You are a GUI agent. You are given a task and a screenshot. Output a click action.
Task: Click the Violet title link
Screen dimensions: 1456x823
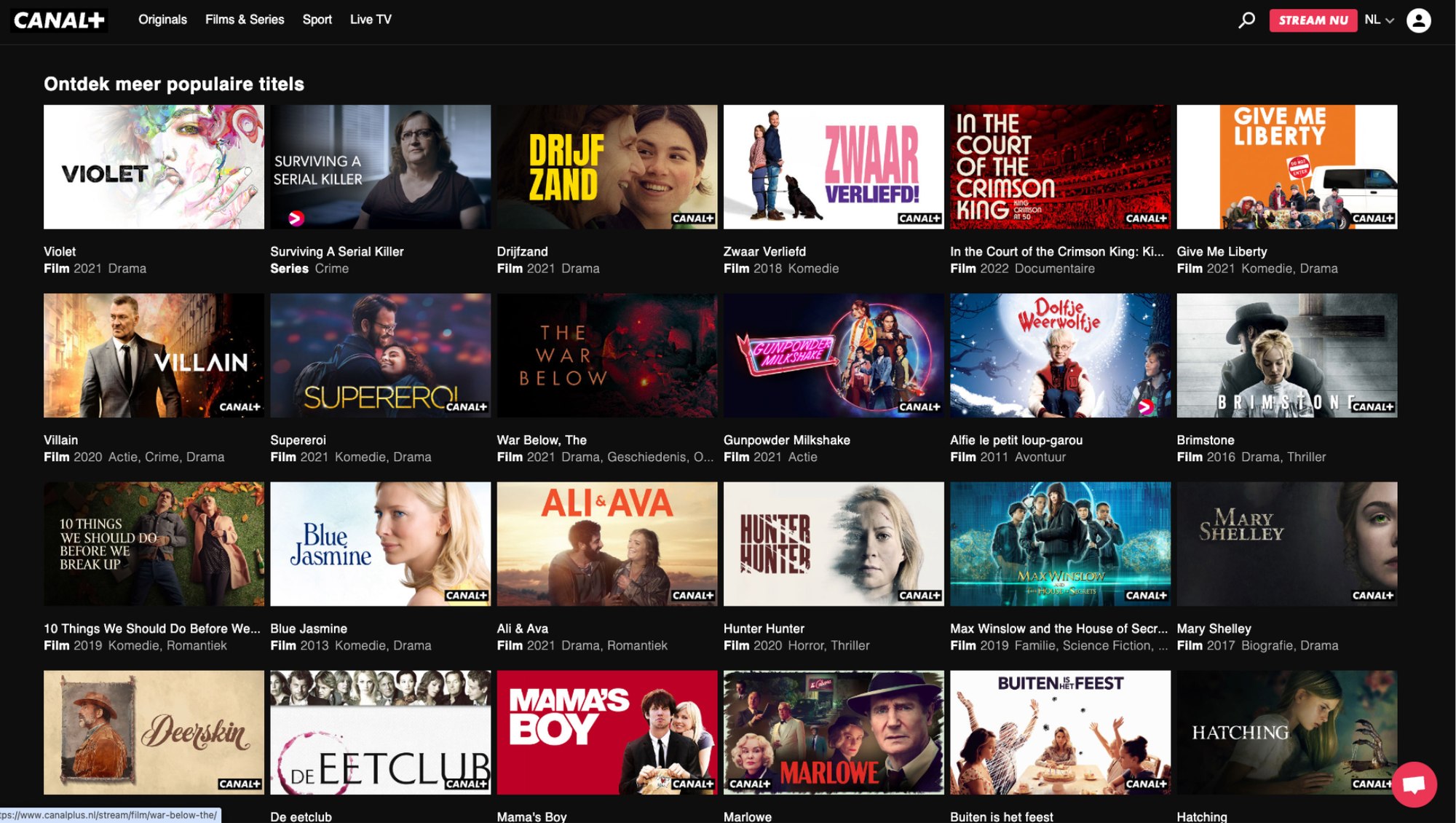tap(60, 251)
